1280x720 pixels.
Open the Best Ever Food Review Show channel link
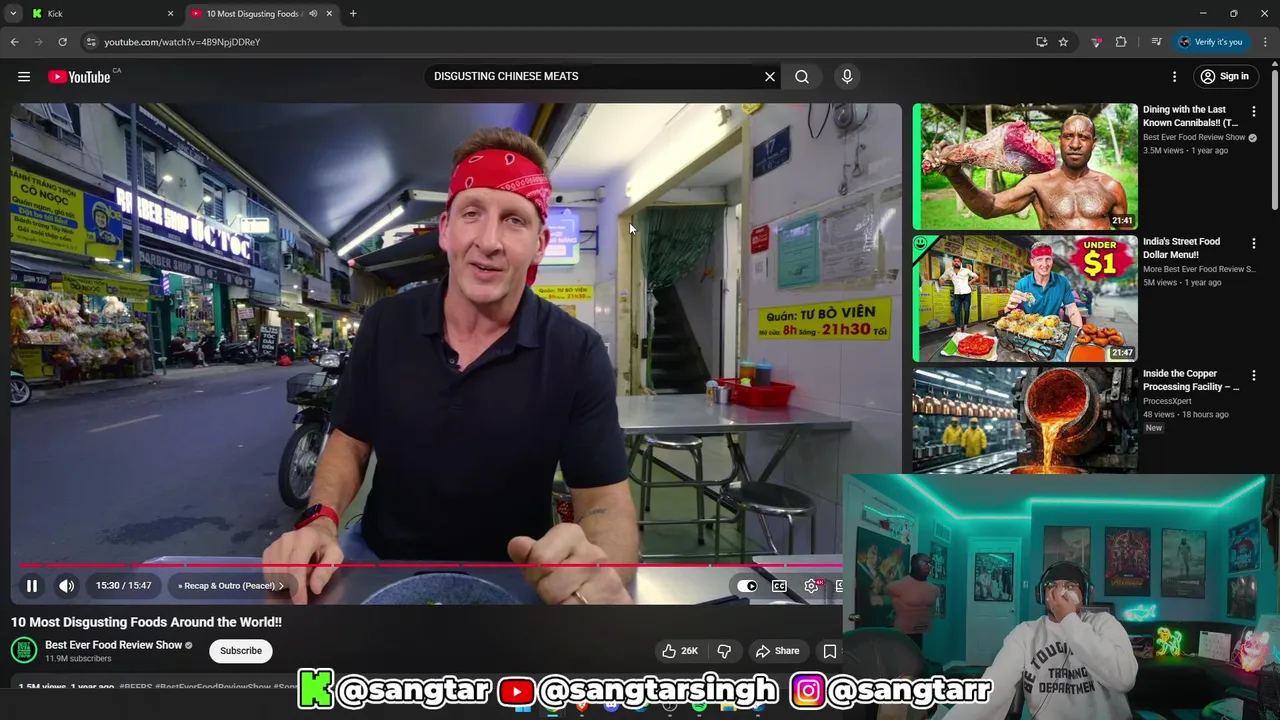point(114,645)
